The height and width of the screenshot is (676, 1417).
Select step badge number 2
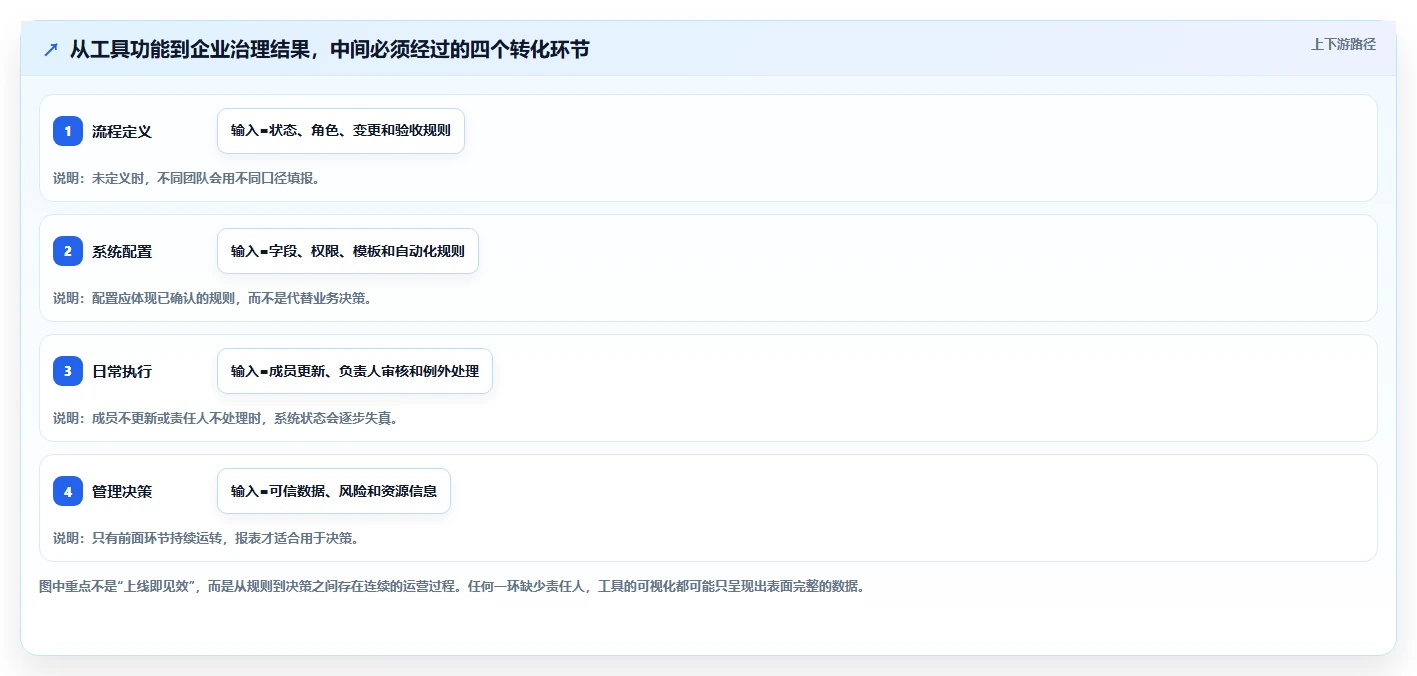click(x=68, y=251)
